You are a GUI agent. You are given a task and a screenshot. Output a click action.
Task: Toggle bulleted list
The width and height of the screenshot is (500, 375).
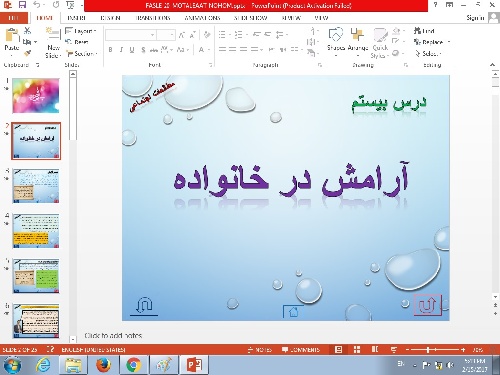(222, 34)
